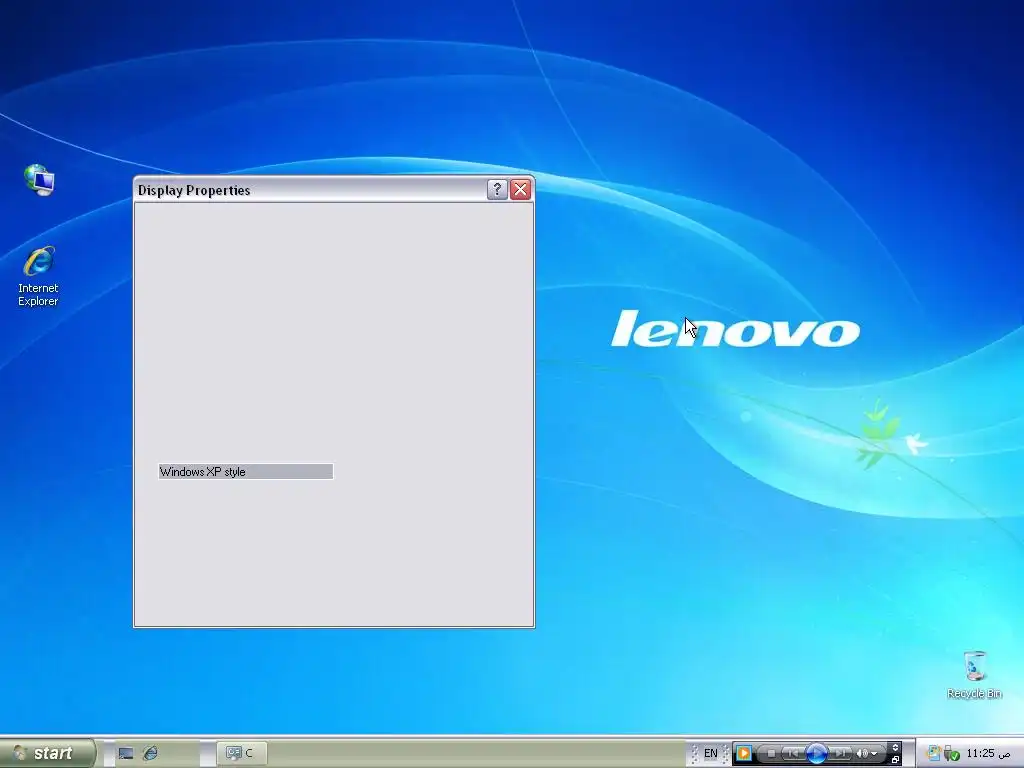1024x768 pixels.
Task: Switch to the taskbar button labeled C
Action: tap(242, 753)
